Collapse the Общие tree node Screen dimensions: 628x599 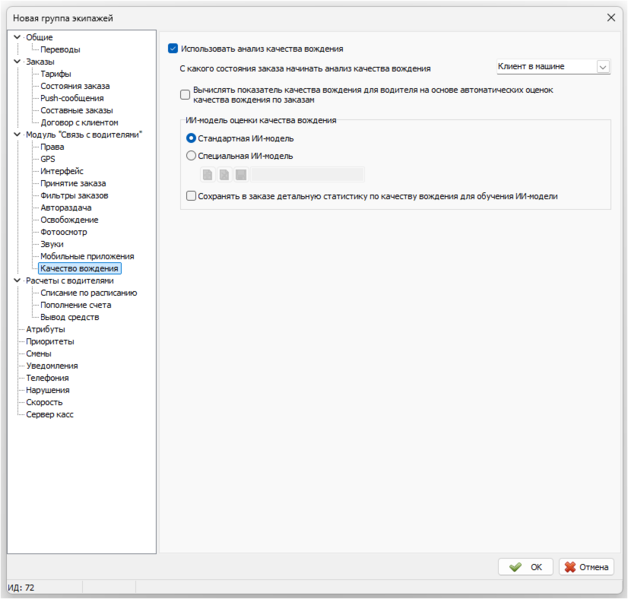(x=17, y=37)
